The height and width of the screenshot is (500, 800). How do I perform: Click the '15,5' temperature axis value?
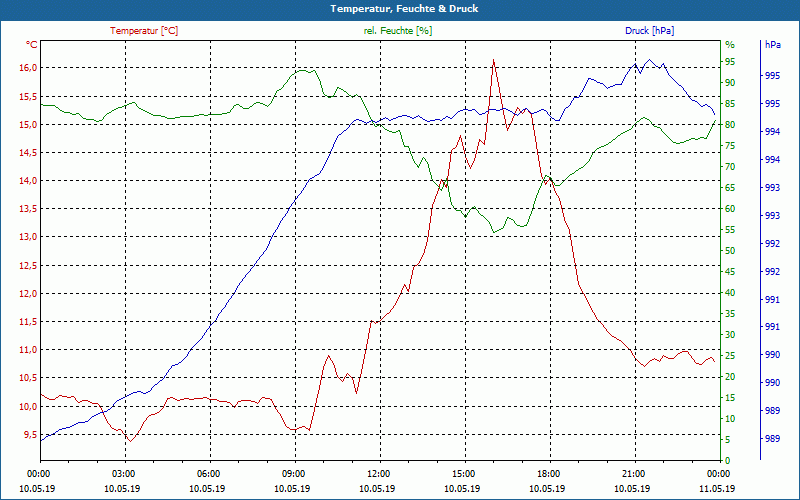[x=29, y=96]
